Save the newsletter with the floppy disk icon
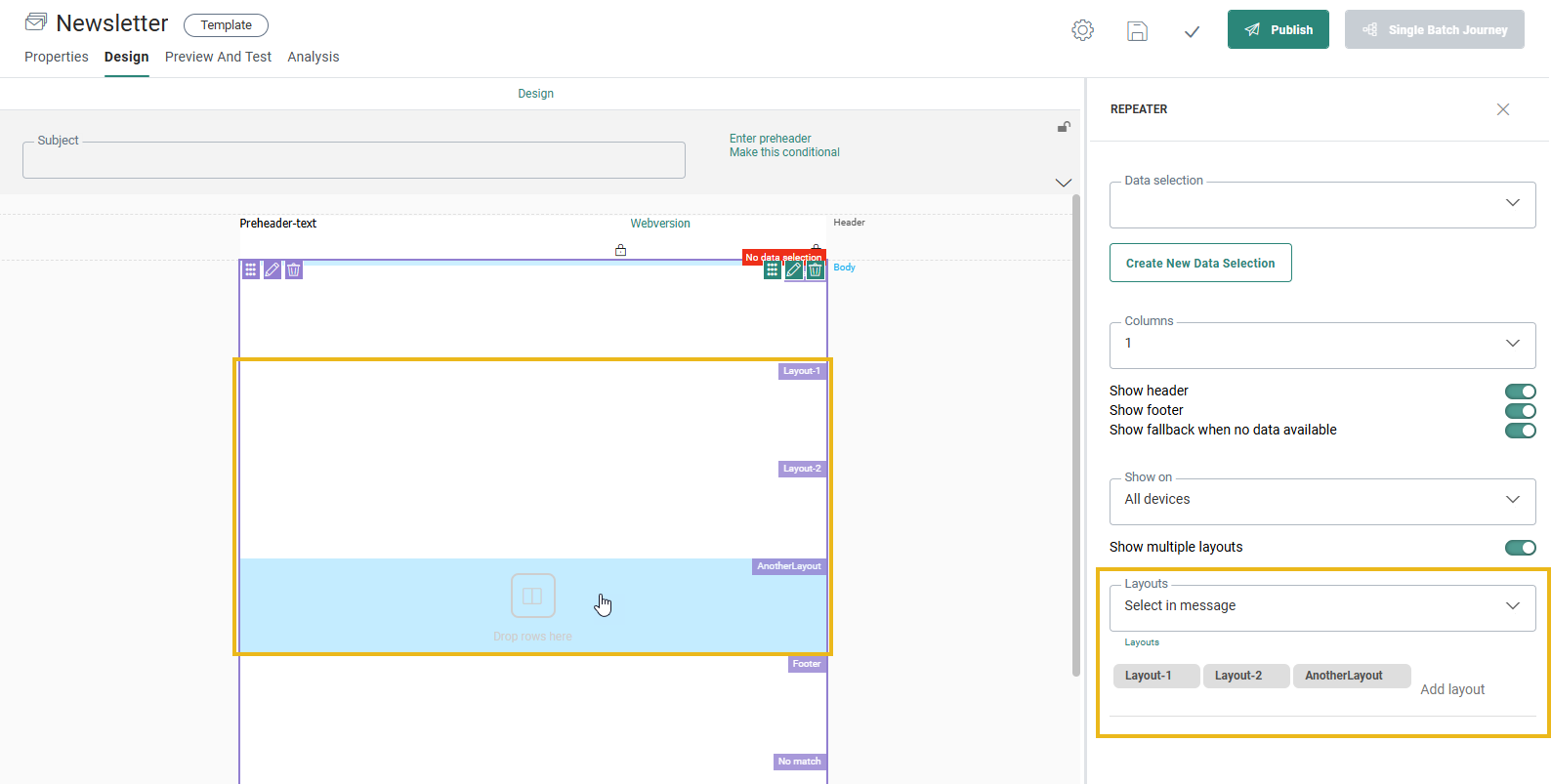 click(x=1137, y=31)
